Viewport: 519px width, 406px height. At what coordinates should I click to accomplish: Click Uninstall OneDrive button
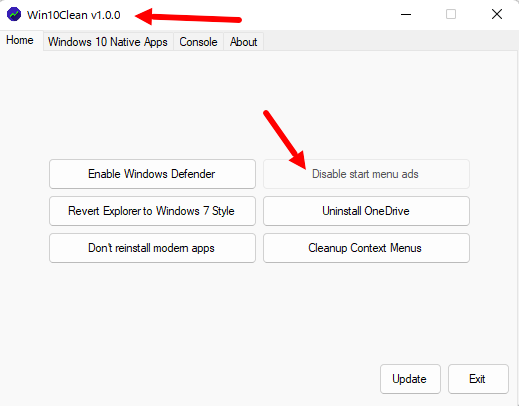(x=366, y=211)
